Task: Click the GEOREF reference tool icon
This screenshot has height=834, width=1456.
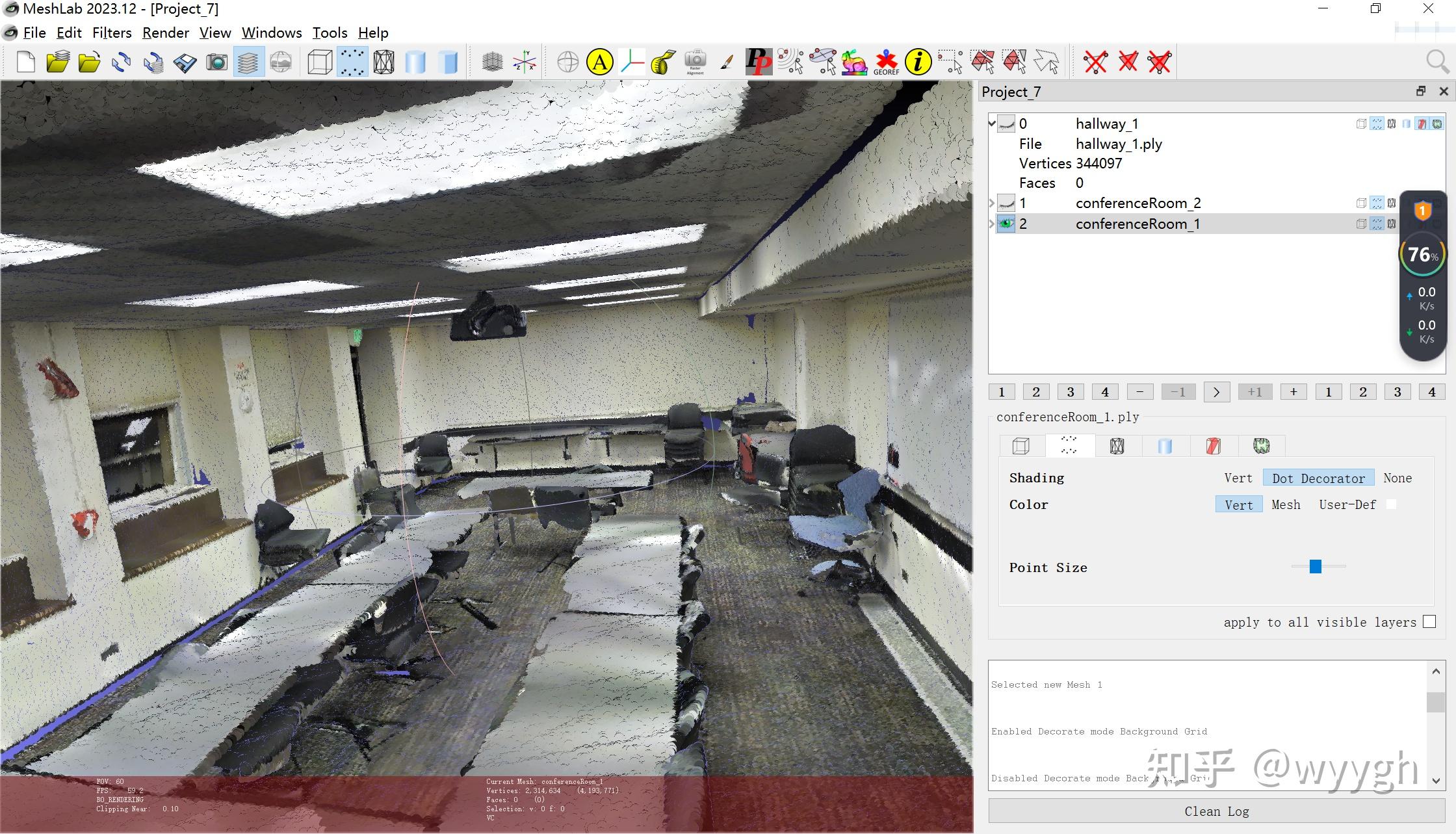Action: [886, 62]
